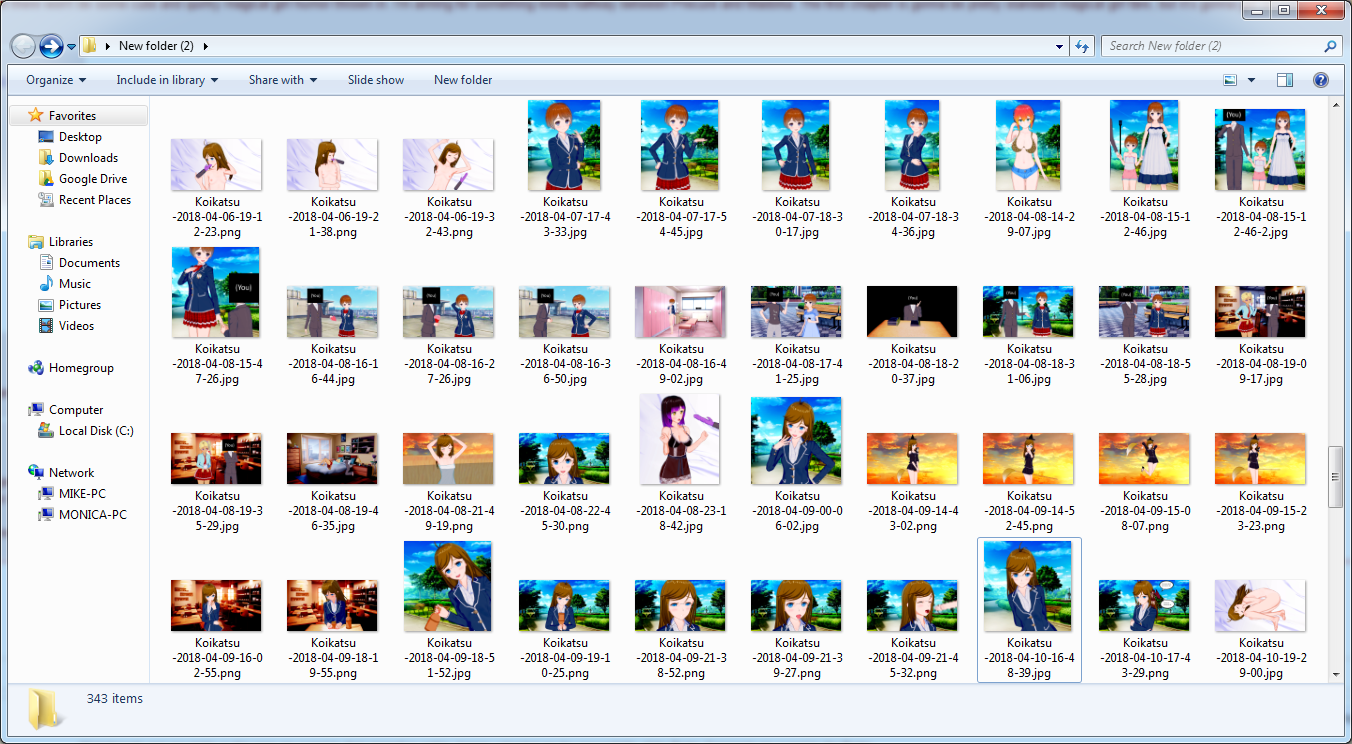Click the 'New folder (2)' breadcrumb
The height and width of the screenshot is (744, 1352).
156,46
